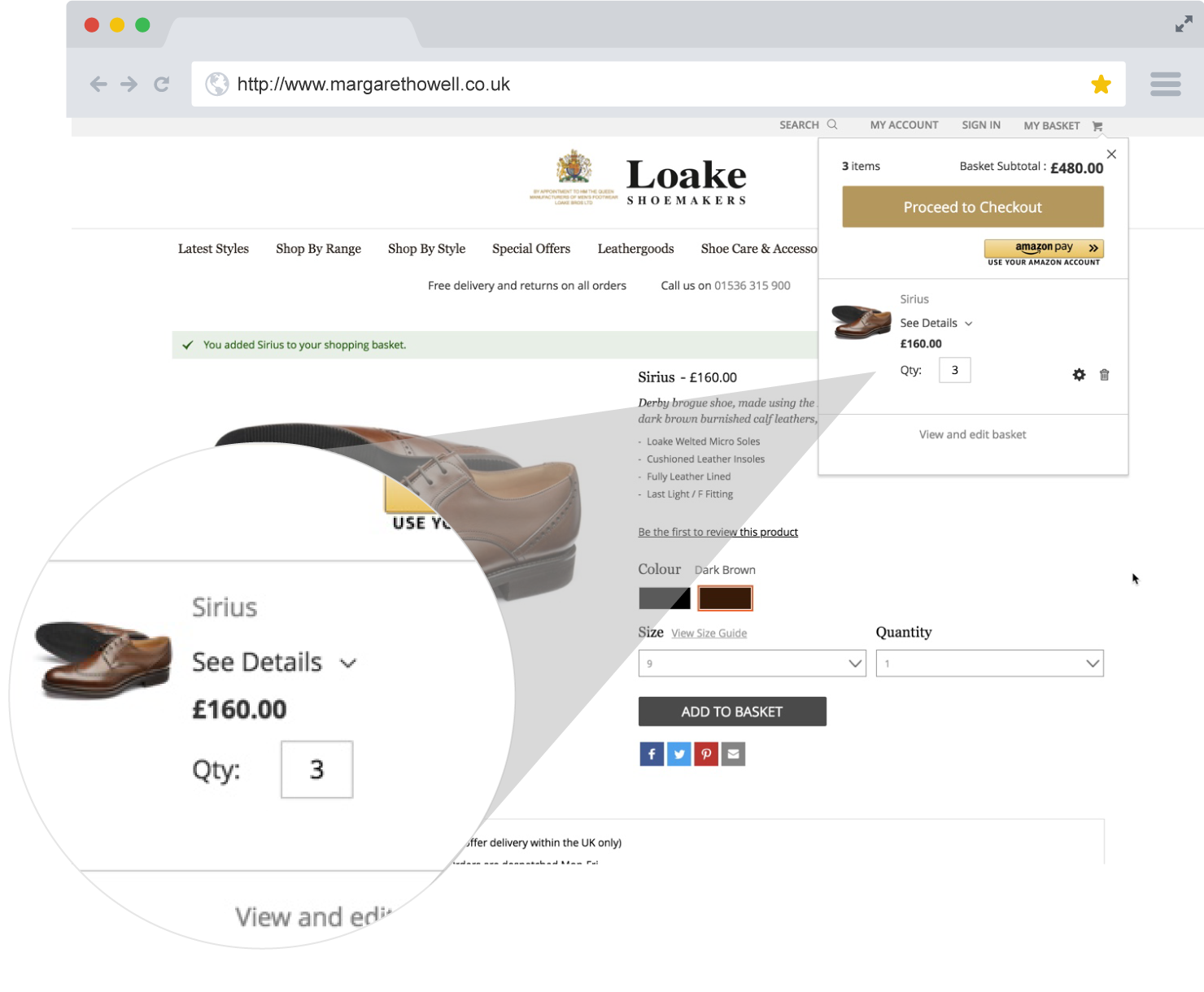The width and height of the screenshot is (1204, 992).
Task: Select the black colour swatch
Action: [665, 598]
